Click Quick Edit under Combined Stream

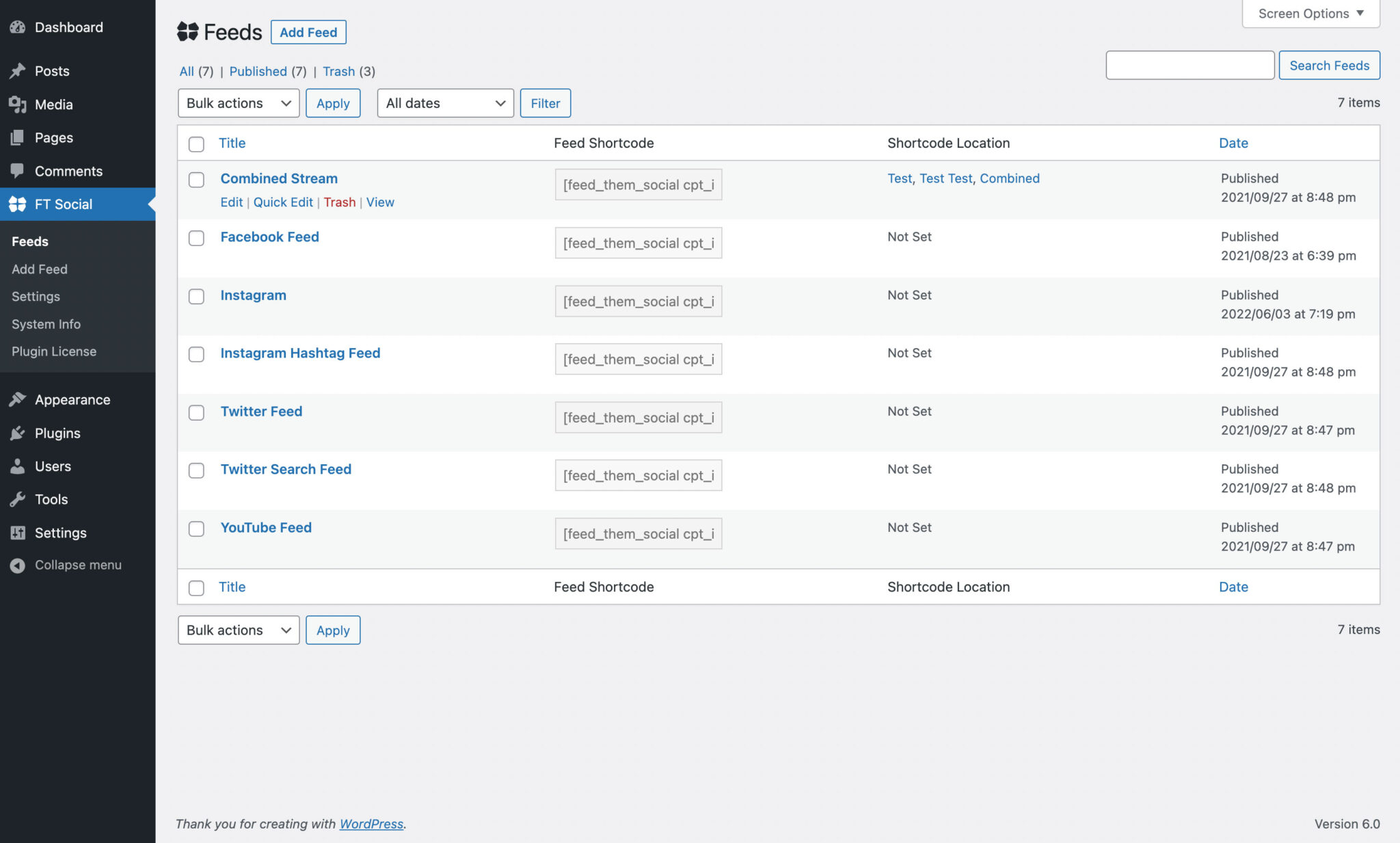[283, 202]
